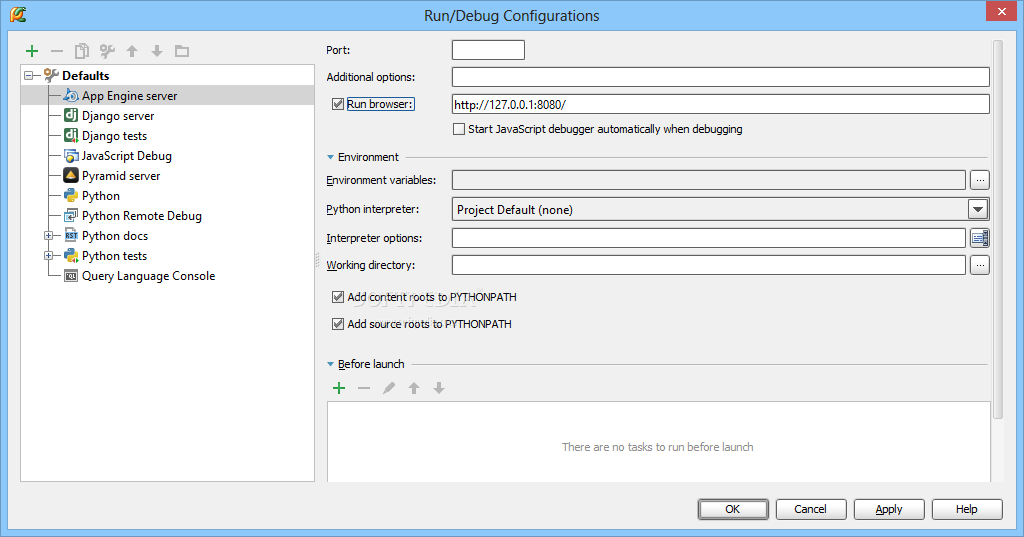Screen dimensions: 1024x537
Task: Click Python Remote Debug icon
Action: pyautogui.click(x=71, y=216)
